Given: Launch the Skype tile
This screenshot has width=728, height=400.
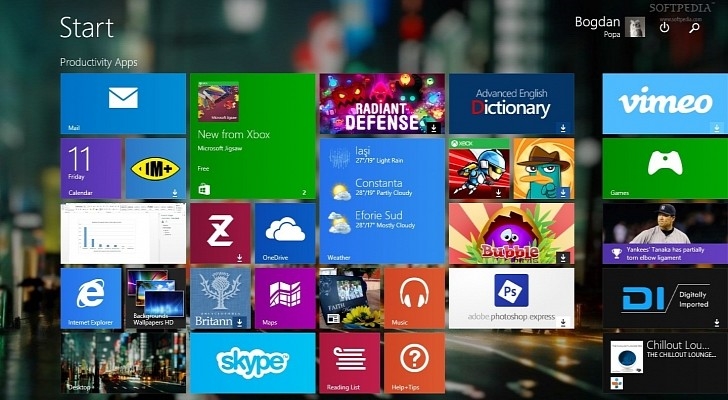Looking at the screenshot, I should (x=252, y=362).
